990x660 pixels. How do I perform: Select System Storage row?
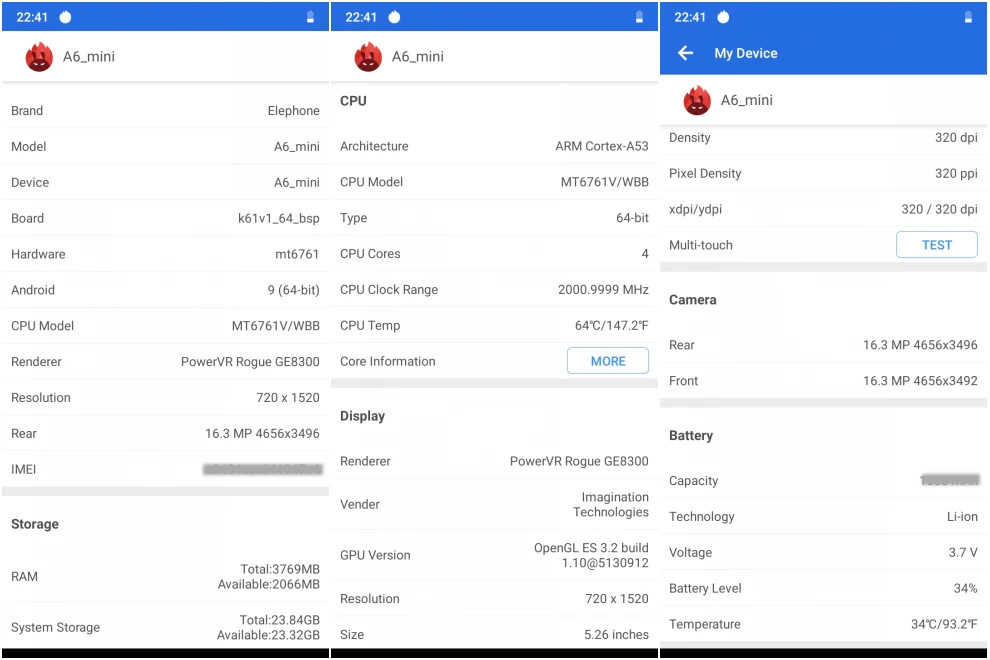165,627
